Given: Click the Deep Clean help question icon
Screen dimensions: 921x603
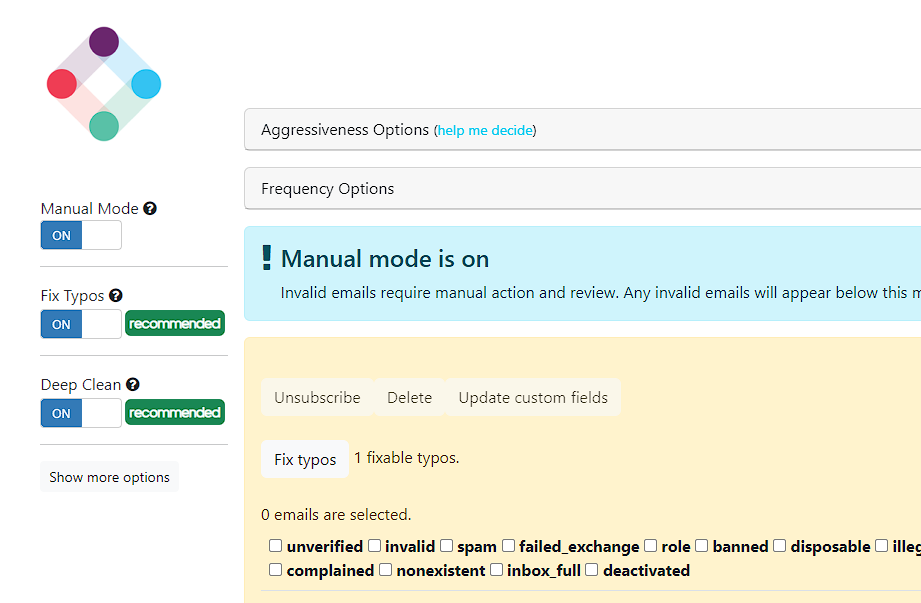Looking at the screenshot, I should point(133,385).
